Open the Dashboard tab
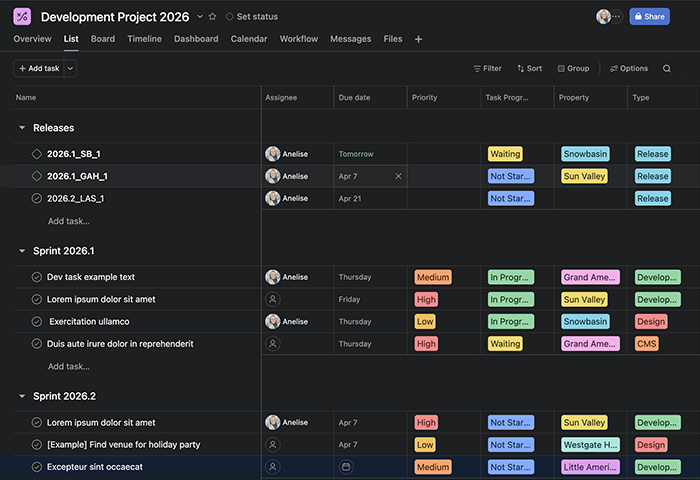The width and height of the screenshot is (700, 480). coord(196,39)
